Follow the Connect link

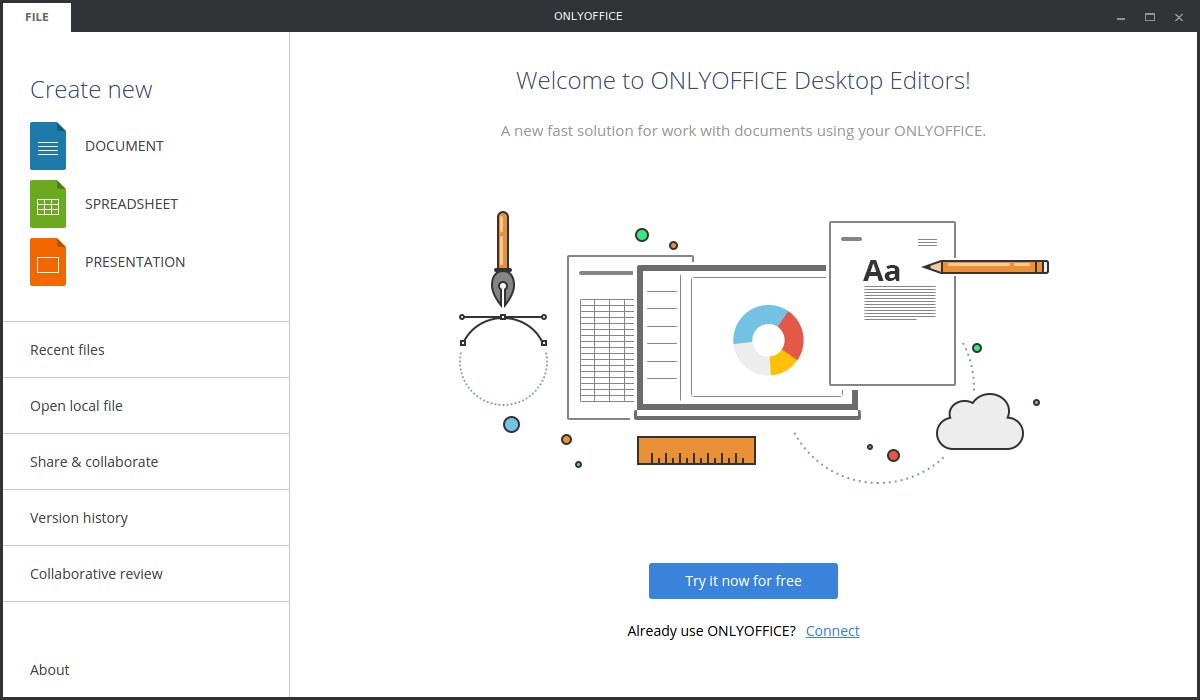pos(833,631)
